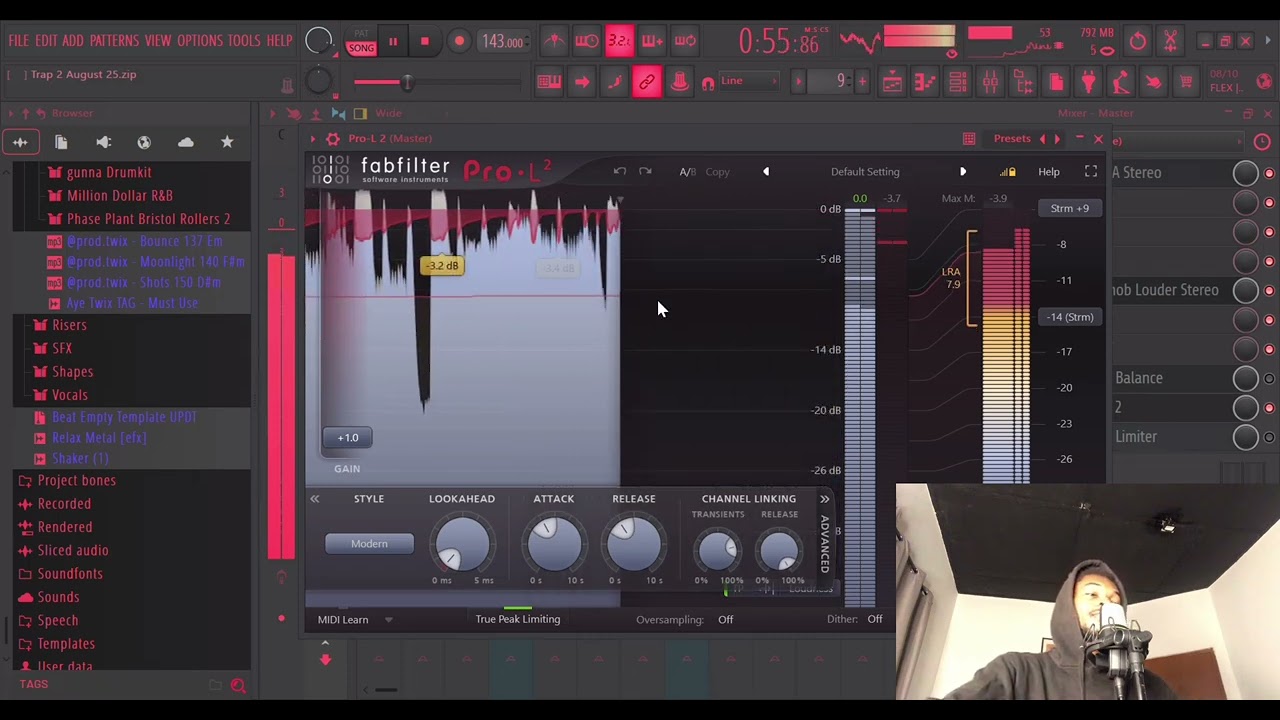Toggle Pro-L 2 A/B comparison

687,172
